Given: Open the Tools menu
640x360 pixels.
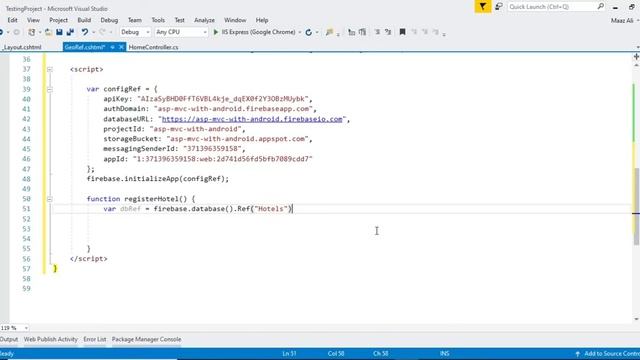Looking at the screenshot, I should [x=158, y=20].
